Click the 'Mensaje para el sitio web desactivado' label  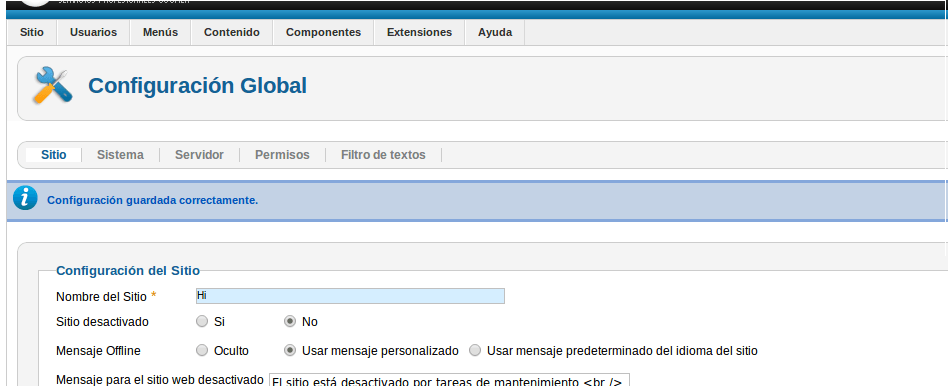click(160, 380)
